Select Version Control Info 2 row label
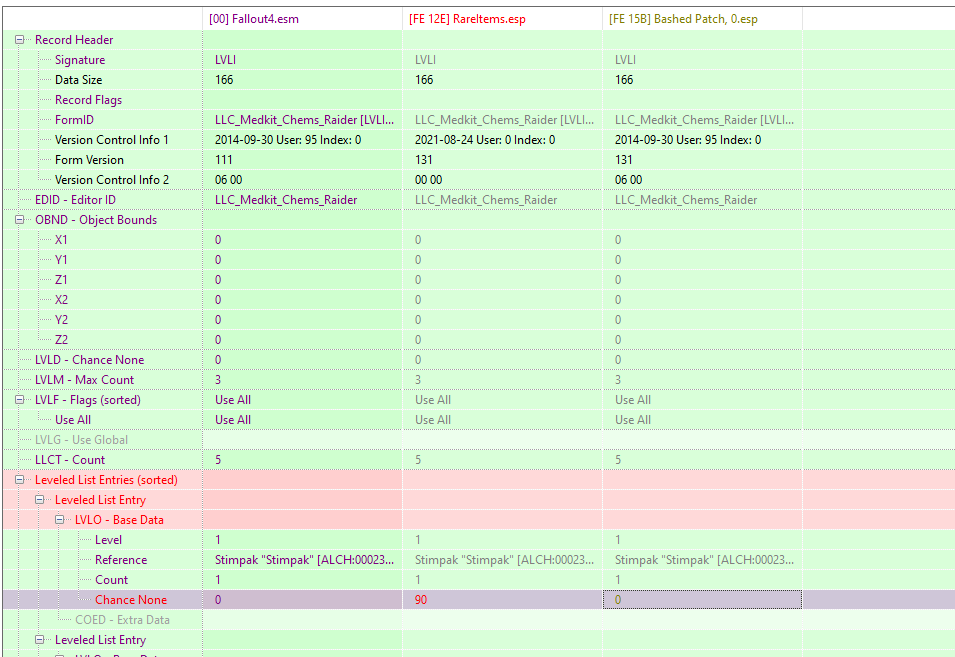This screenshot has height=657, width=955. (112, 180)
